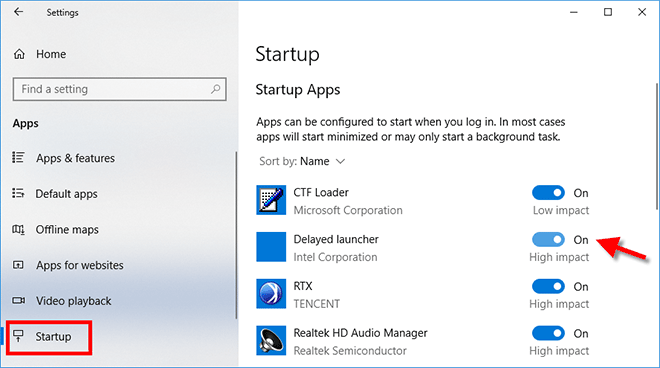Open Apps for websites settings
The height and width of the screenshot is (368, 660).
(x=80, y=265)
